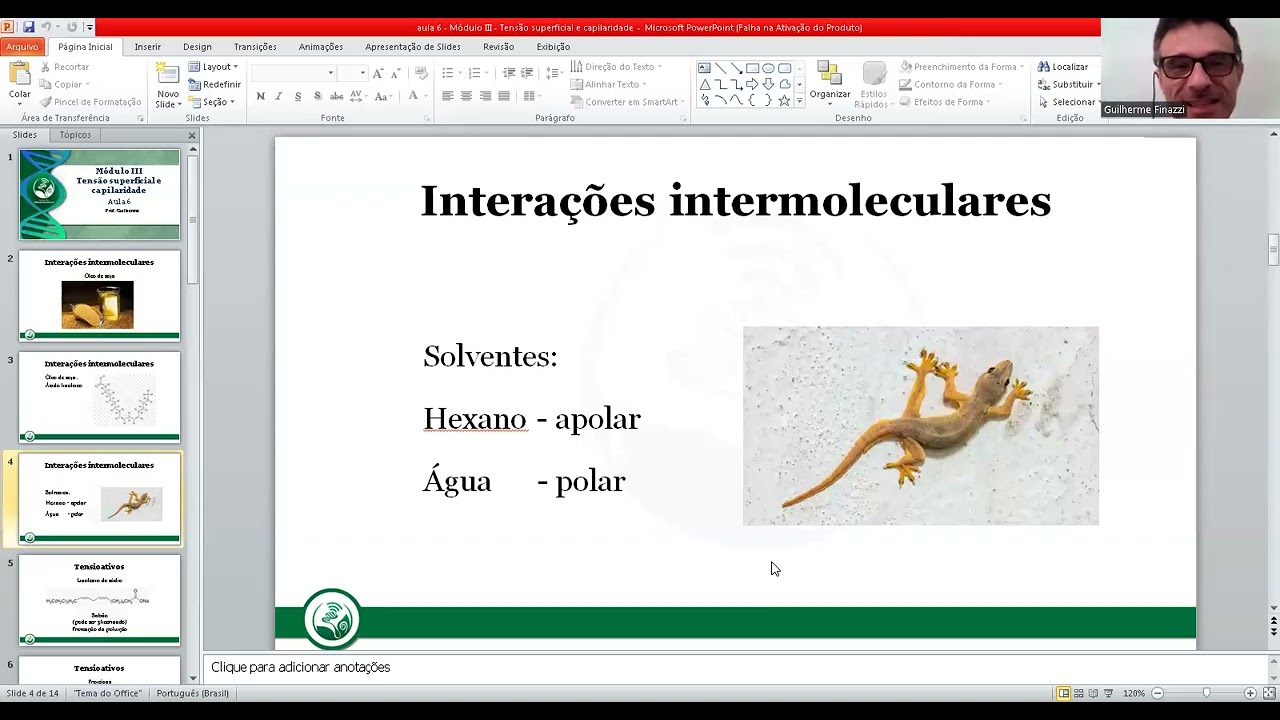Screen dimensions: 1280x720
Task: Click the gecko picture on the slide
Action: [x=920, y=426]
